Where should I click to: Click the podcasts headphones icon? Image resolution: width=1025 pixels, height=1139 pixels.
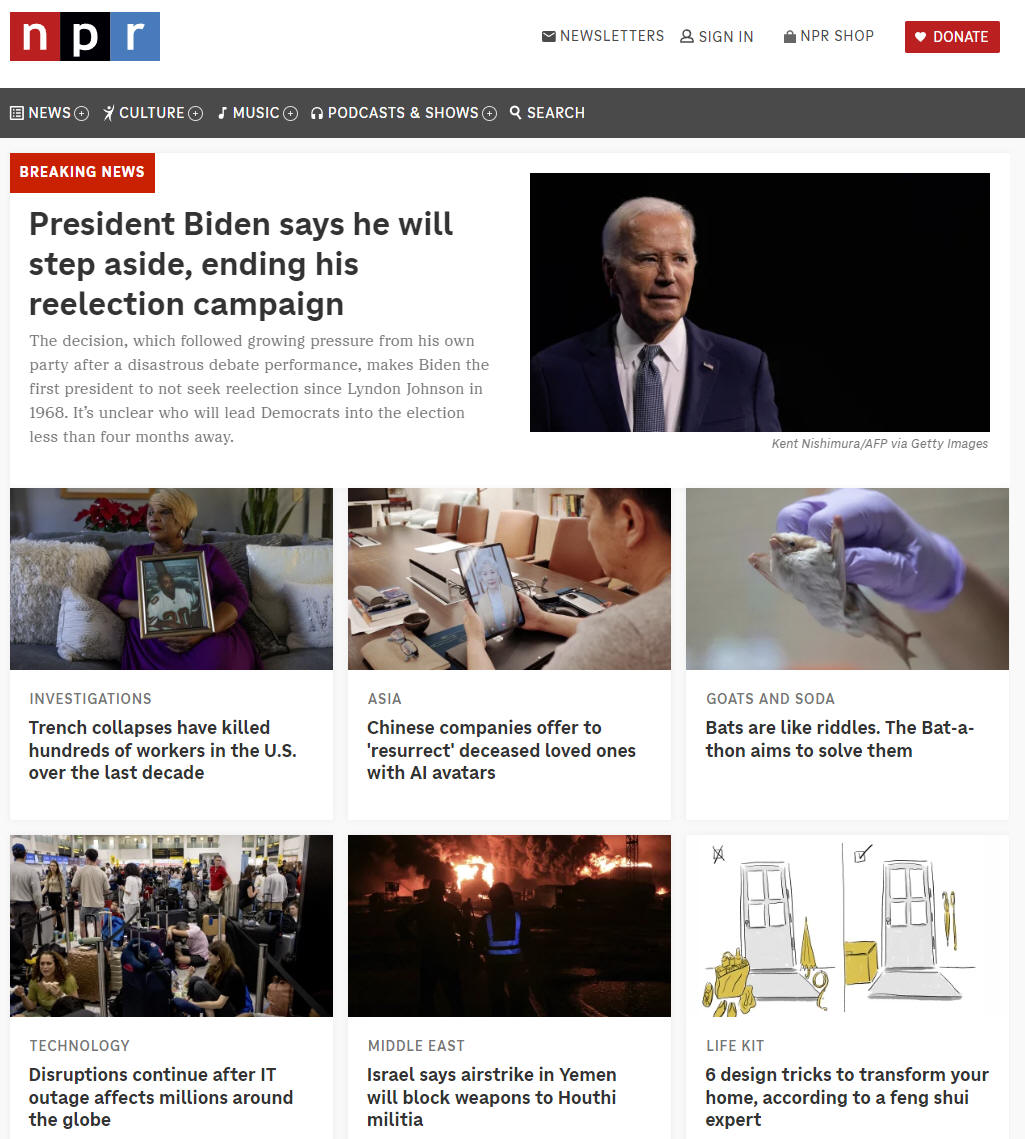(x=317, y=113)
